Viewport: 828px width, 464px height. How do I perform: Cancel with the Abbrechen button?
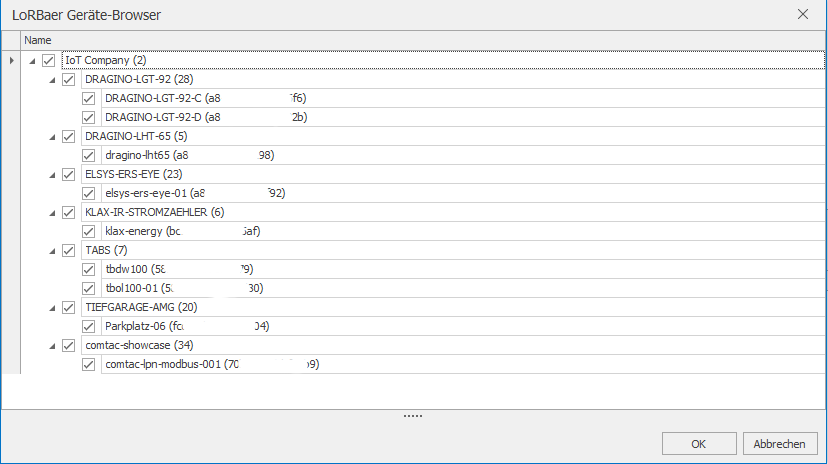click(780, 444)
